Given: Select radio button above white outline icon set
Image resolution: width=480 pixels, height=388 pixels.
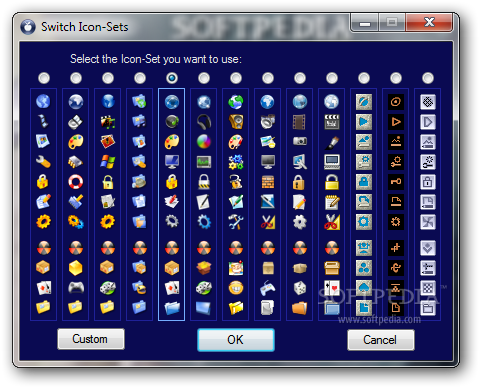Looking at the screenshot, I should (428, 78).
